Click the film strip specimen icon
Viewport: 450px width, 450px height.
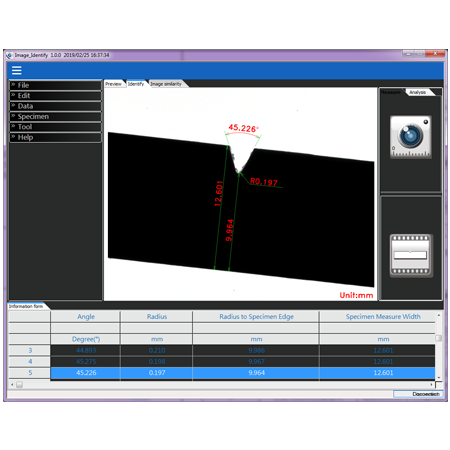pos(411,256)
